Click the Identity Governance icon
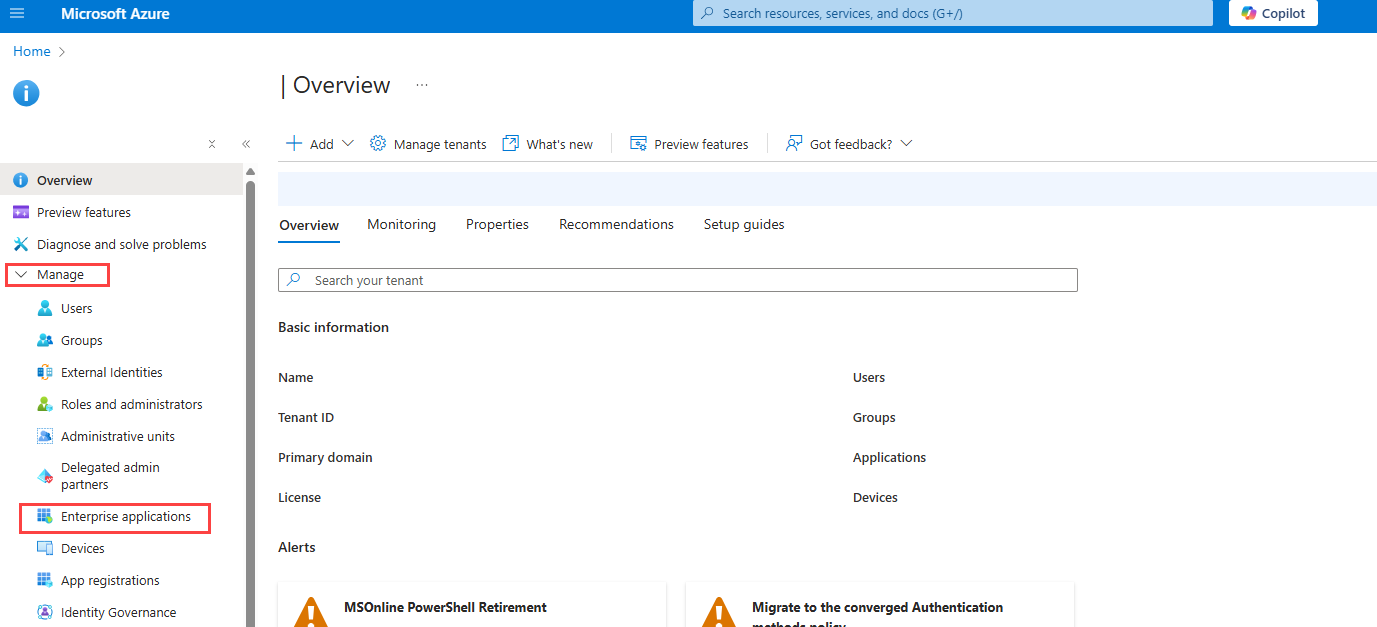The image size is (1377, 627). pyautogui.click(x=44, y=612)
